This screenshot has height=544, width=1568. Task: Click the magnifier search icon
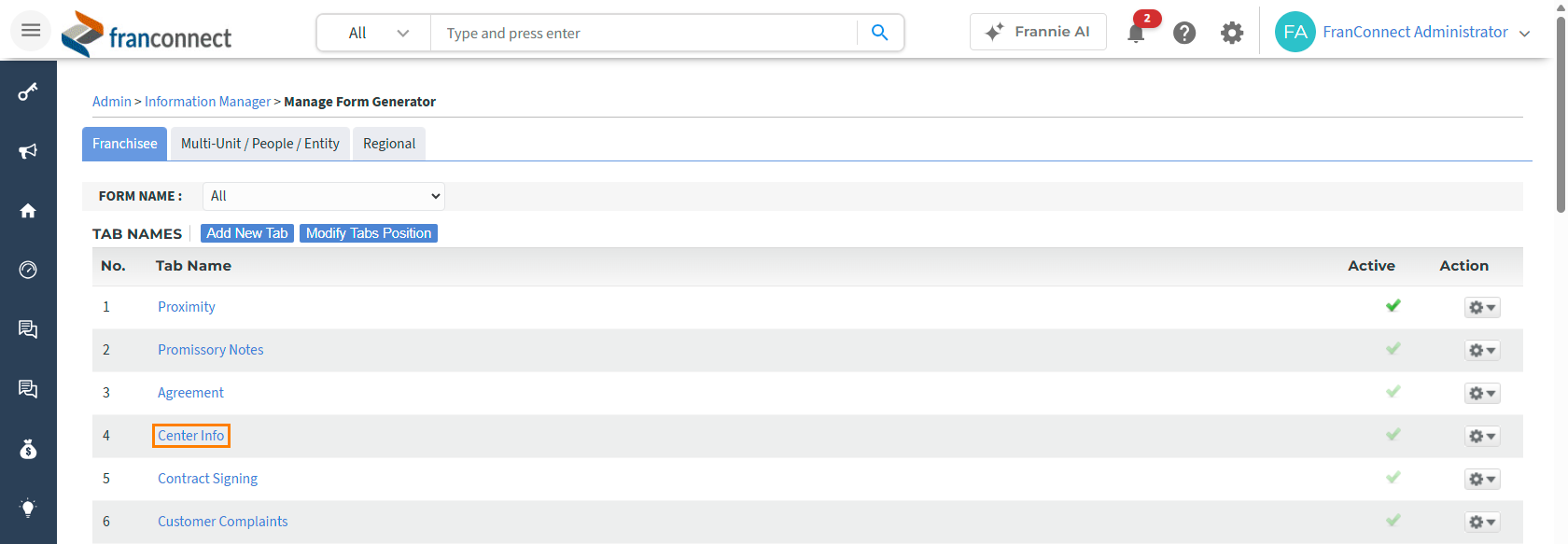pyautogui.click(x=879, y=33)
